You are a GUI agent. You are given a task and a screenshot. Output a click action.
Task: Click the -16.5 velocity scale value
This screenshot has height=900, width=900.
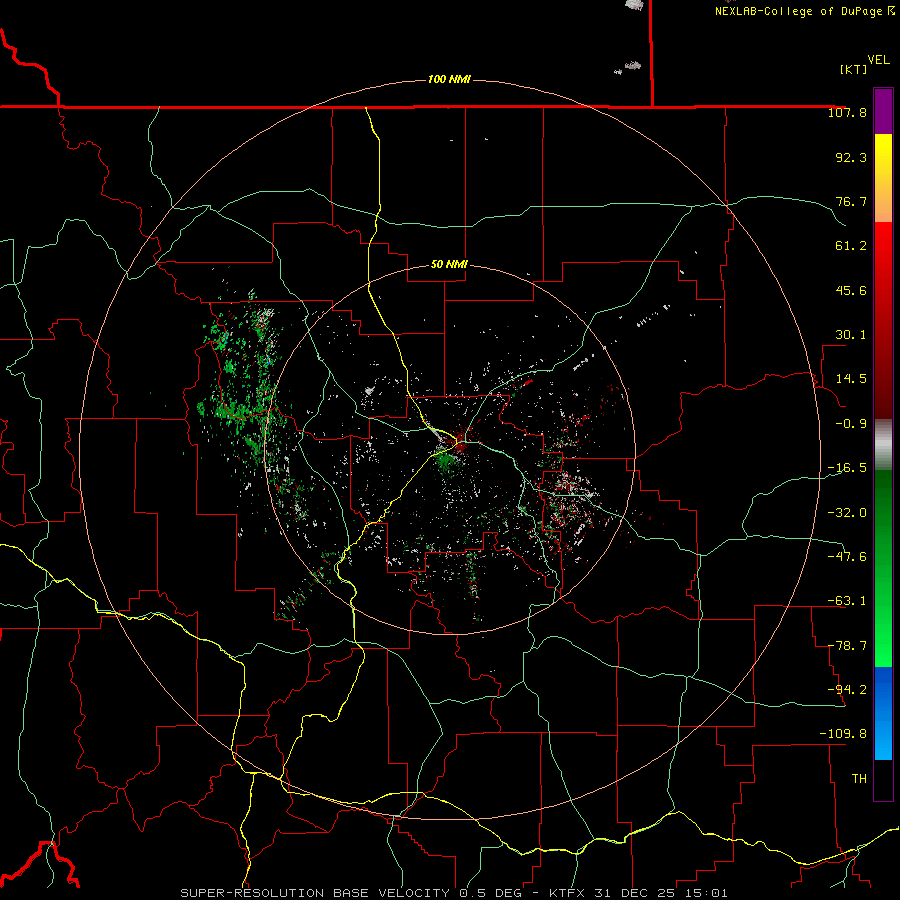click(847, 468)
